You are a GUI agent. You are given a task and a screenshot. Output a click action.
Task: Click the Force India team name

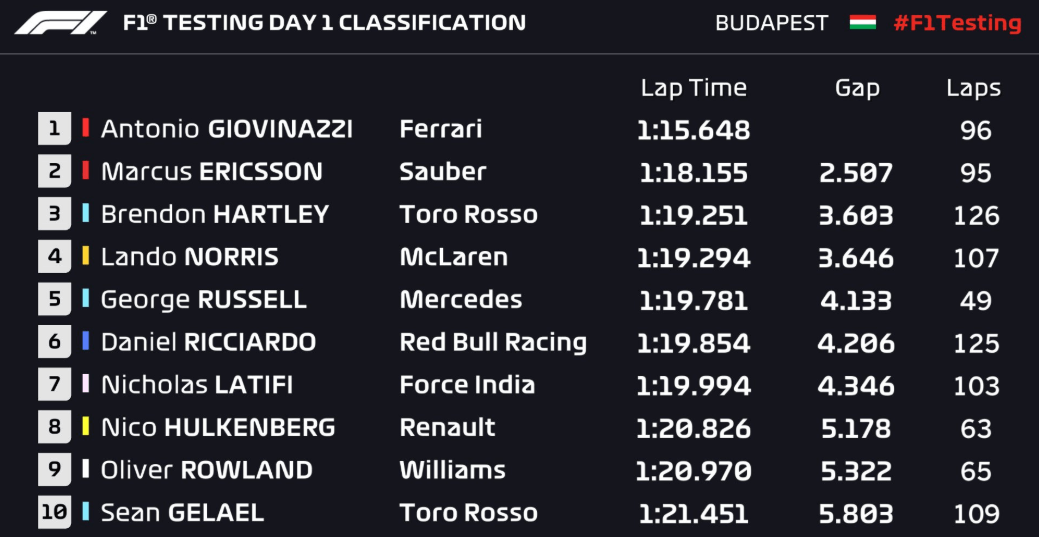468,385
